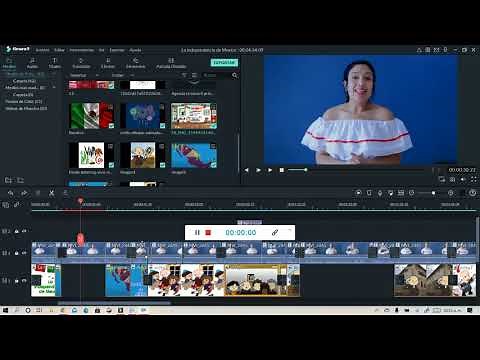Click the scissors split icon

point(51,193)
